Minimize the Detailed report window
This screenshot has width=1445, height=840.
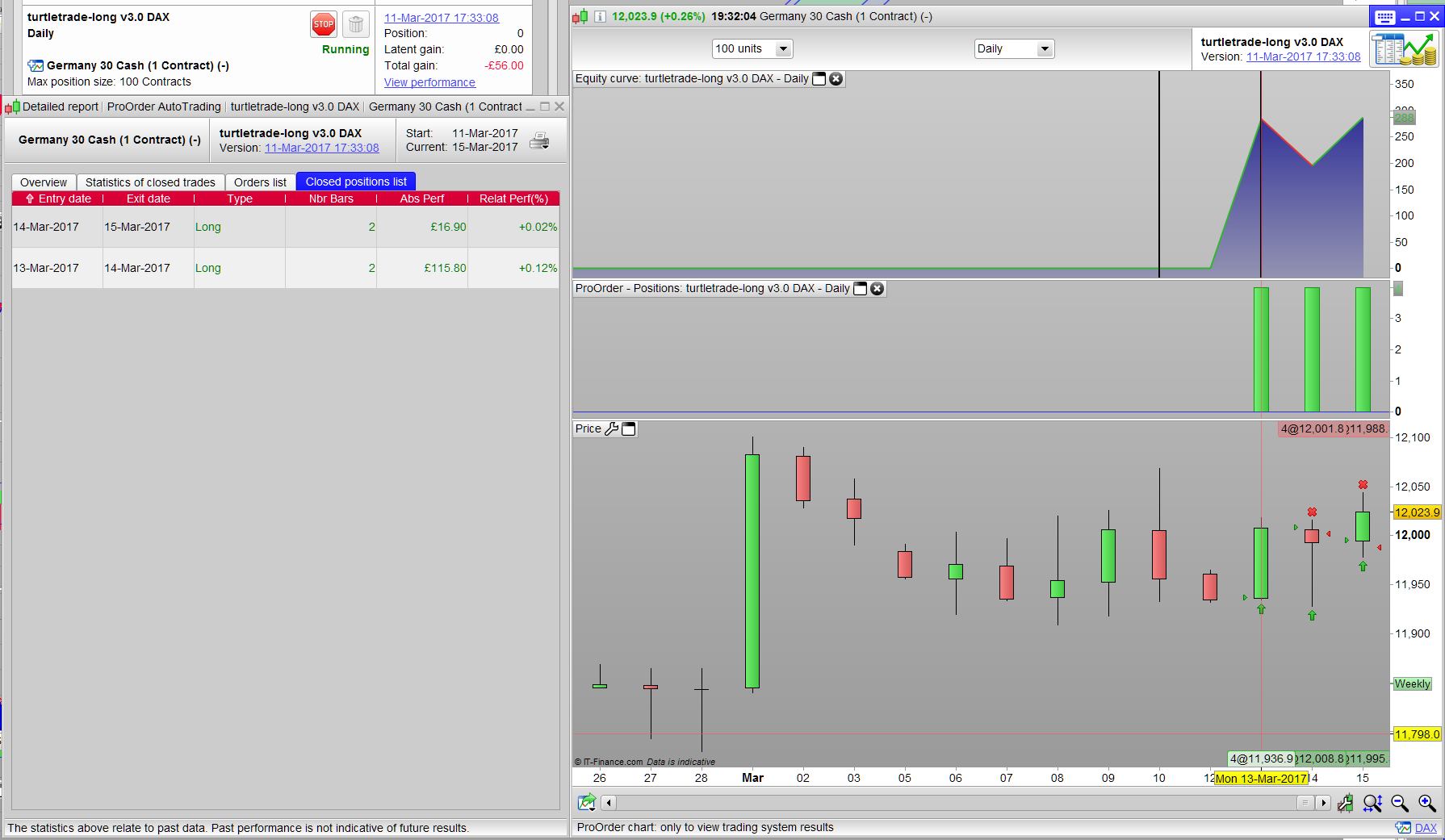tap(530, 107)
